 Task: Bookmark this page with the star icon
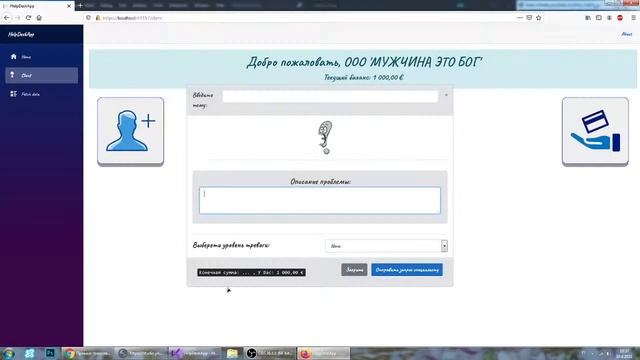click(538, 18)
